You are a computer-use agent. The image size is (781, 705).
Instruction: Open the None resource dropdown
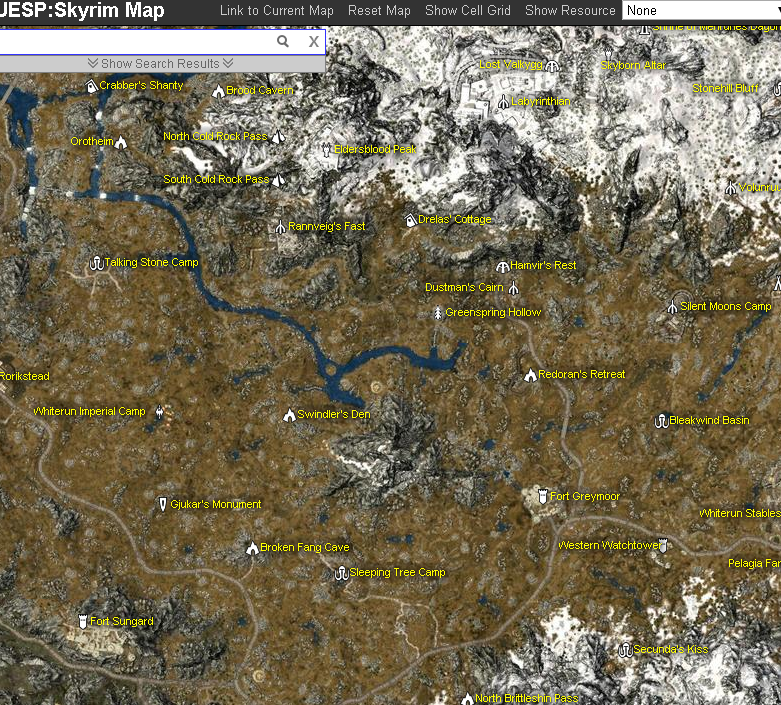[701, 10]
